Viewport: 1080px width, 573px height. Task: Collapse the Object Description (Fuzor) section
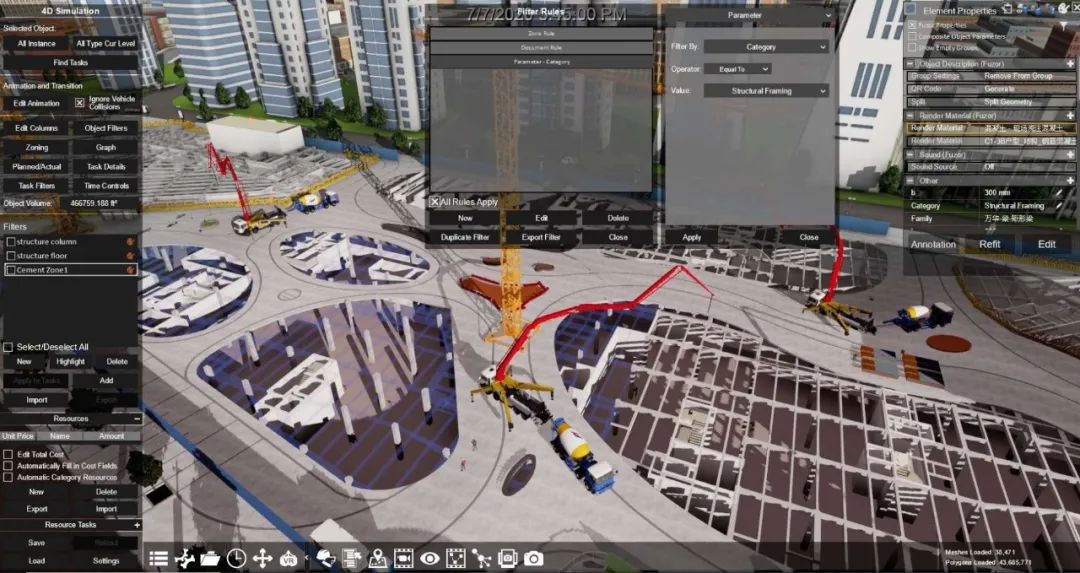coord(910,63)
